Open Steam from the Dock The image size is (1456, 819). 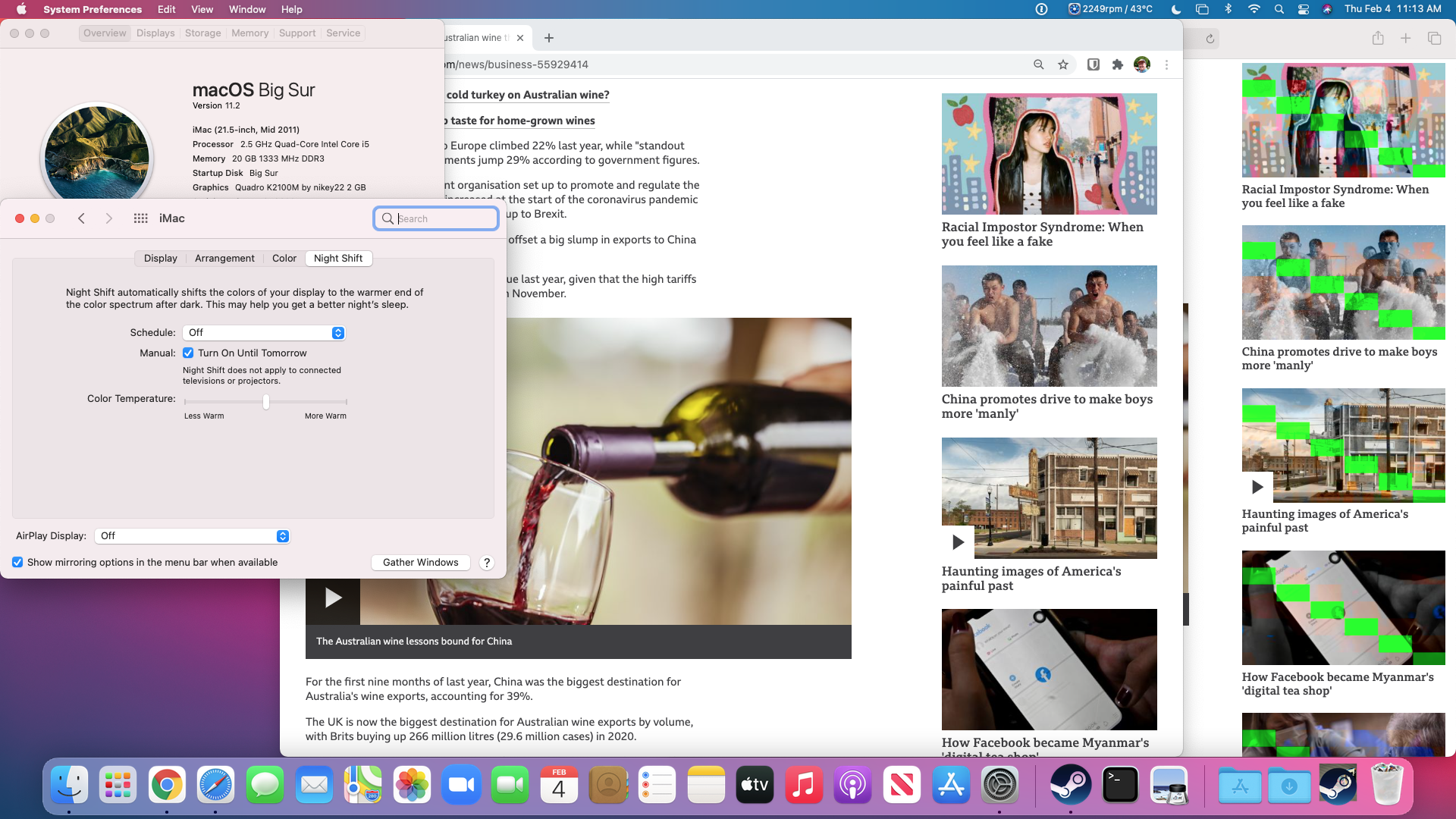click(1070, 785)
